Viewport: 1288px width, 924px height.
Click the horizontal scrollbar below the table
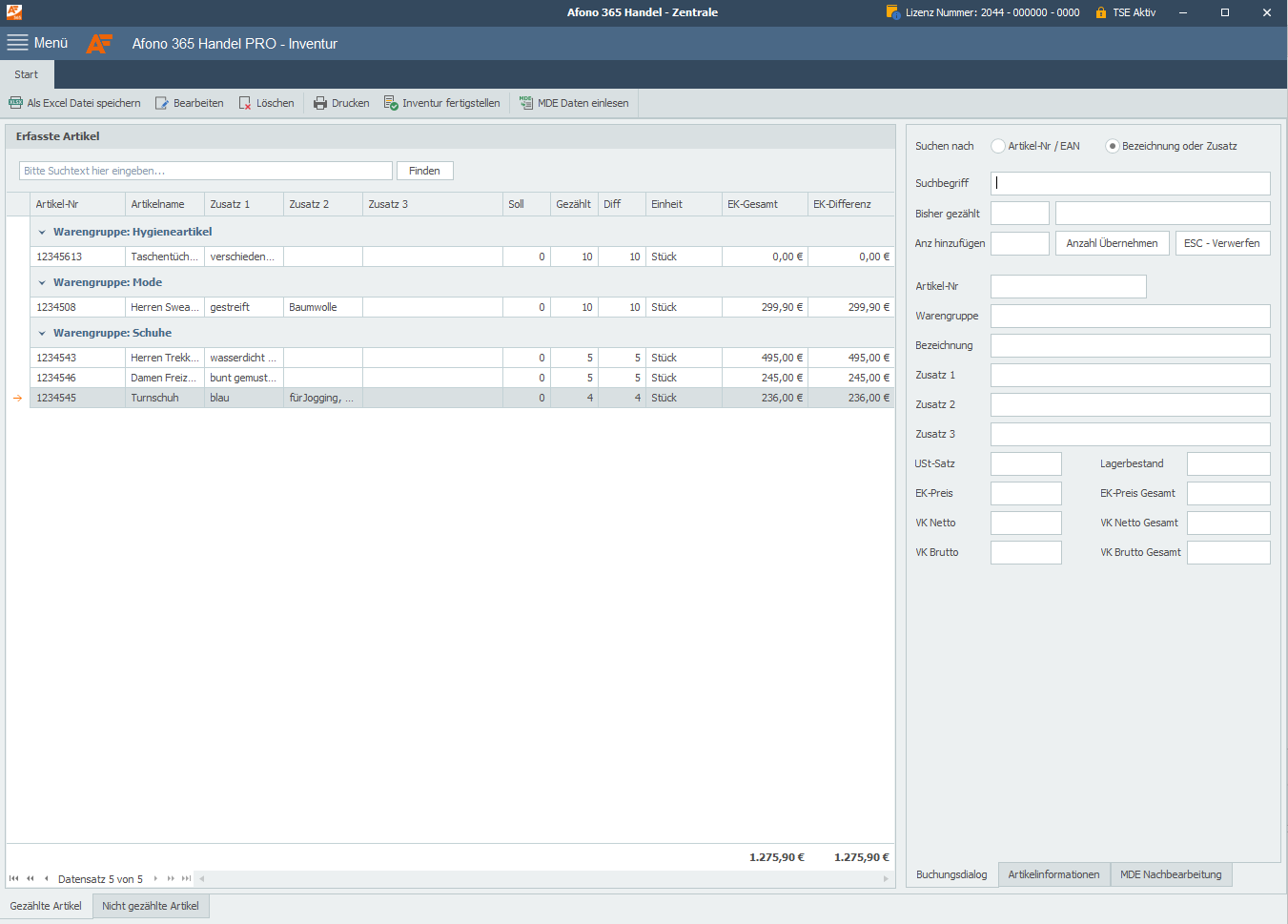click(x=543, y=878)
